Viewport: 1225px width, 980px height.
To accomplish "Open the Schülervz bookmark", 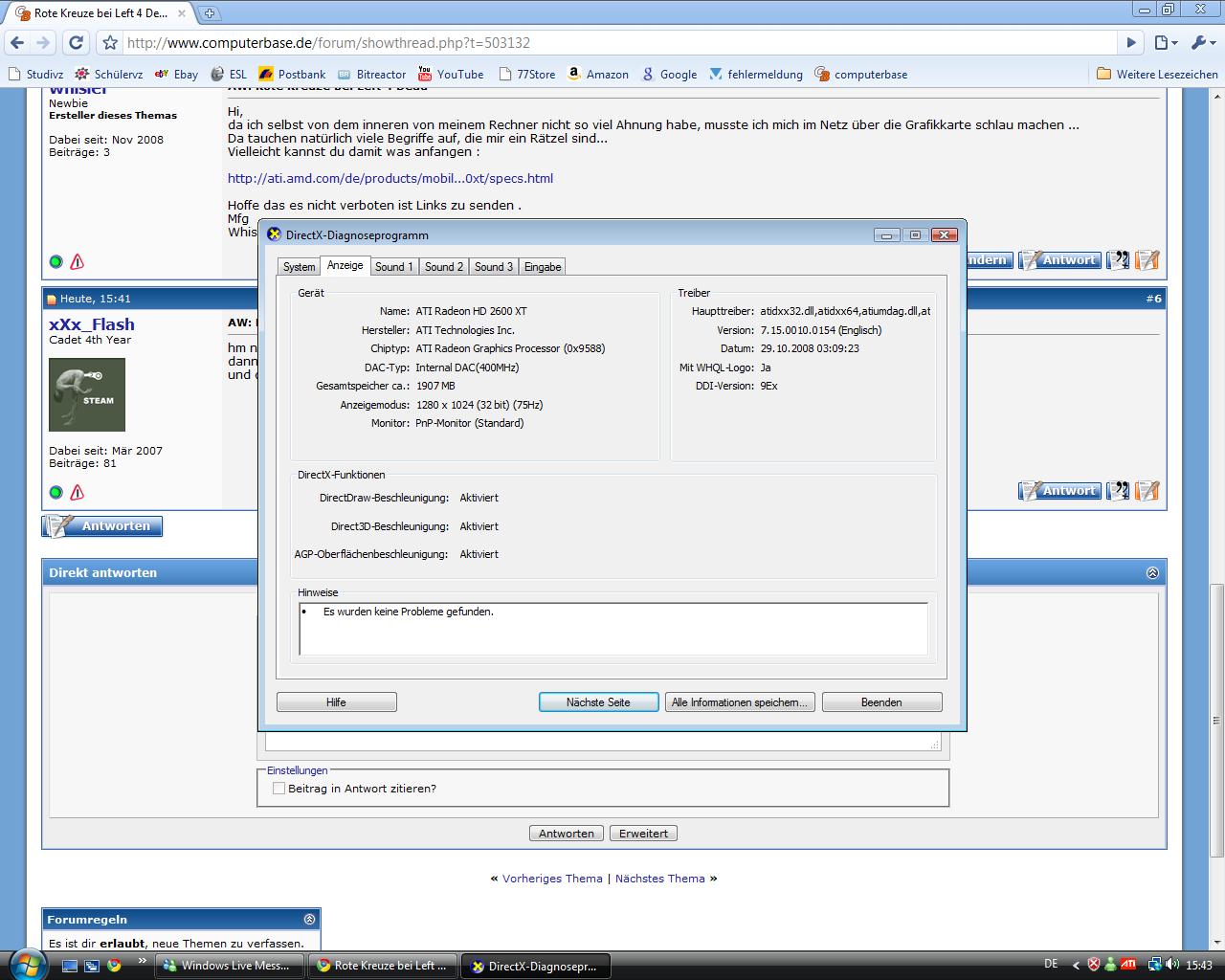I will click(x=109, y=74).
